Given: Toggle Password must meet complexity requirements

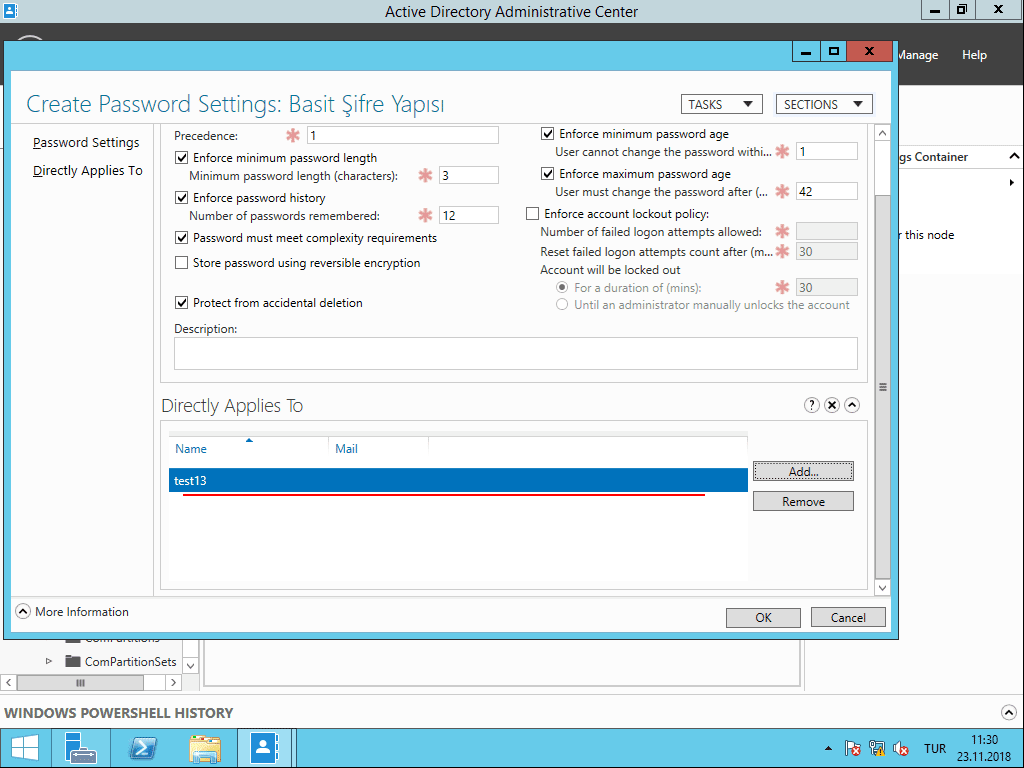Looking at the screenshot, I should [182, 238].
